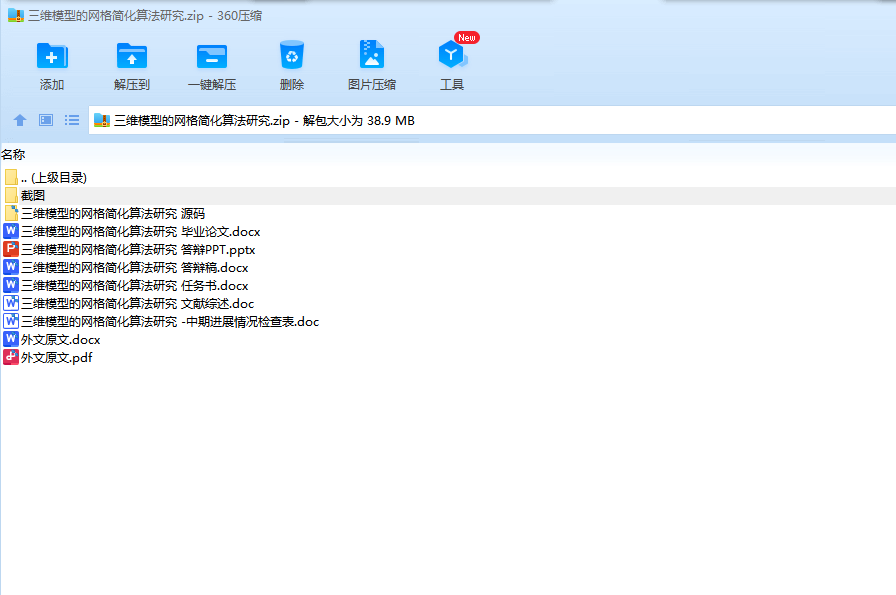Click the address bar path field

492,121
